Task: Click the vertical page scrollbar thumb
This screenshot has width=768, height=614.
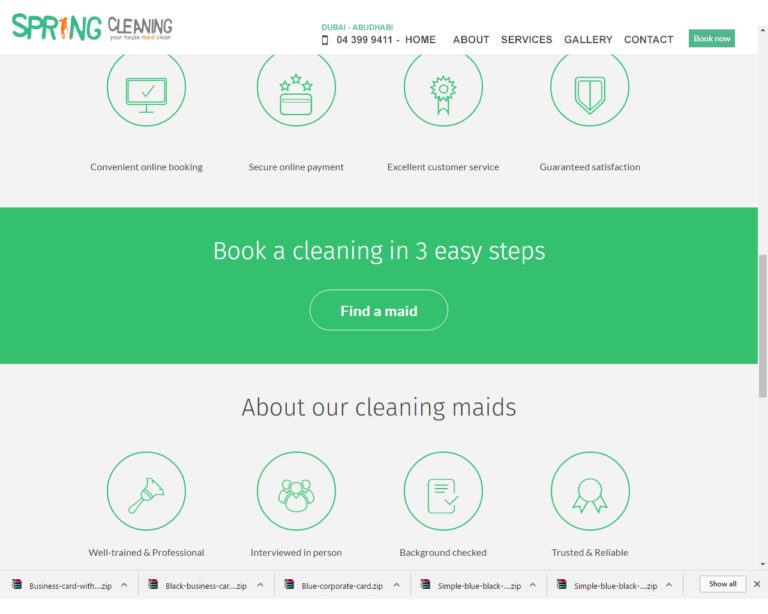Action: (763, 326)
